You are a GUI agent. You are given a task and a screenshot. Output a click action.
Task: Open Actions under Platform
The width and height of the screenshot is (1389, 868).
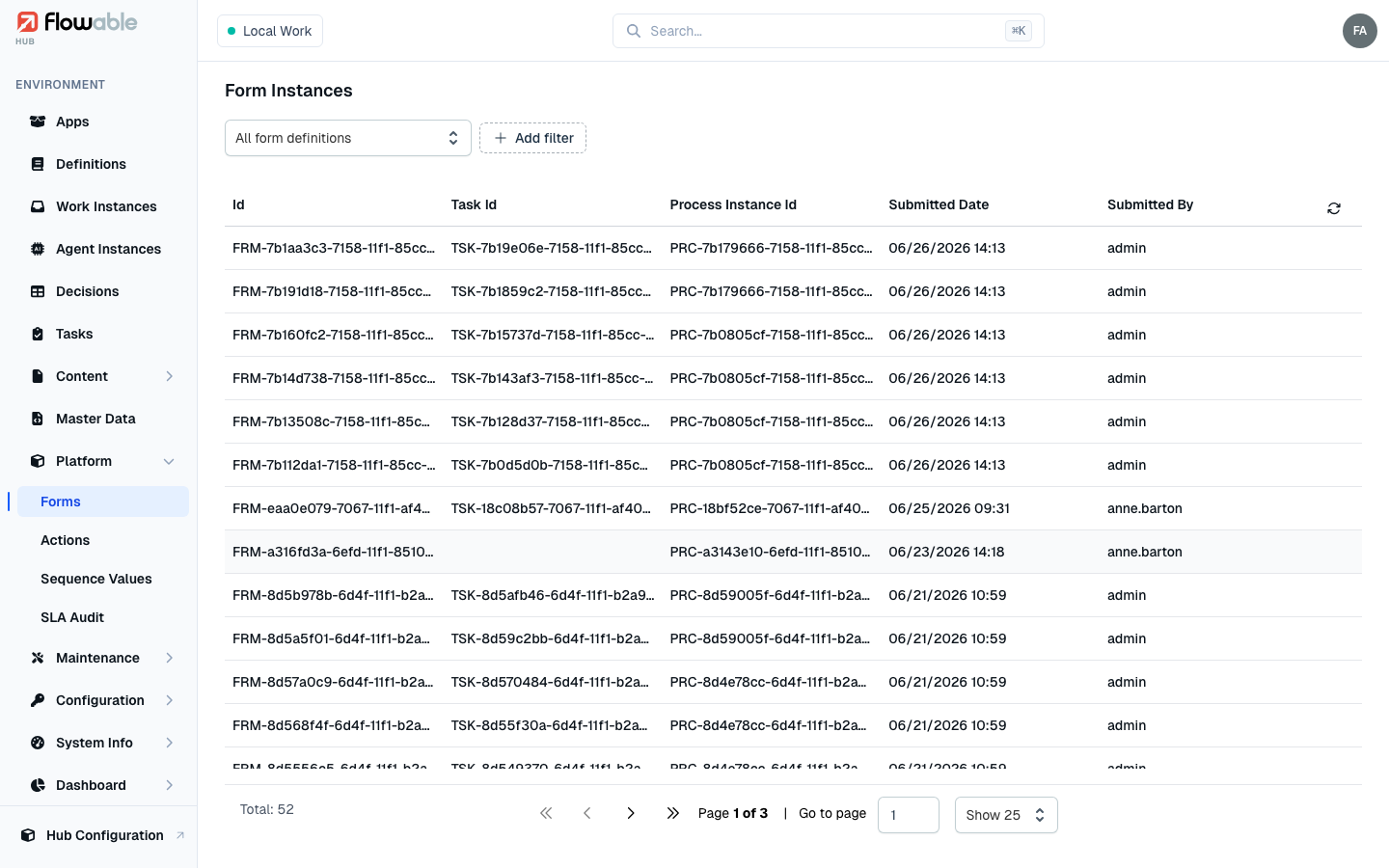[x=103, y=540]
